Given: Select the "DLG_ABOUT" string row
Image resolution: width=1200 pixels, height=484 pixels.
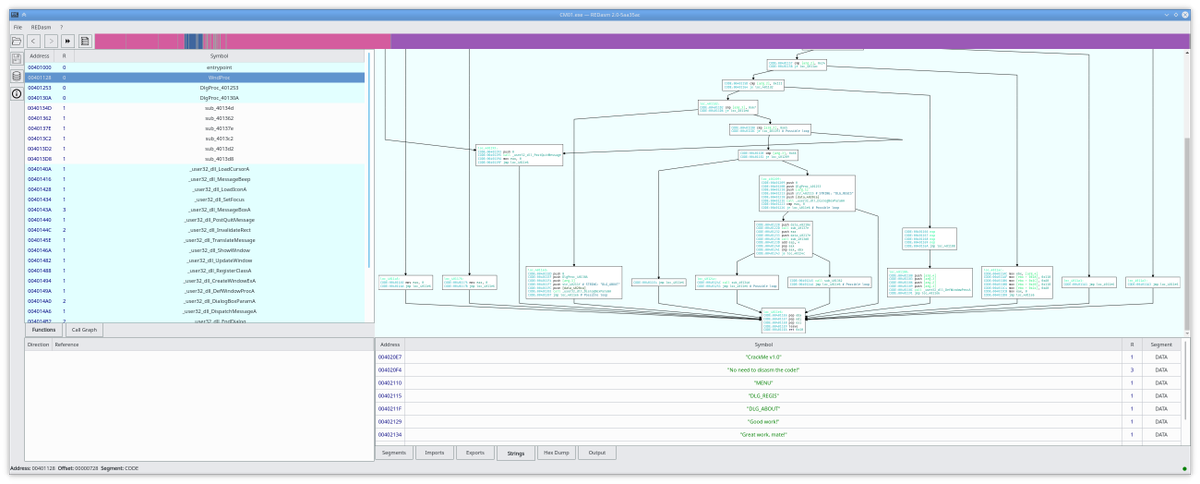Looking at the screenshot, I should (x=777, y=409).
